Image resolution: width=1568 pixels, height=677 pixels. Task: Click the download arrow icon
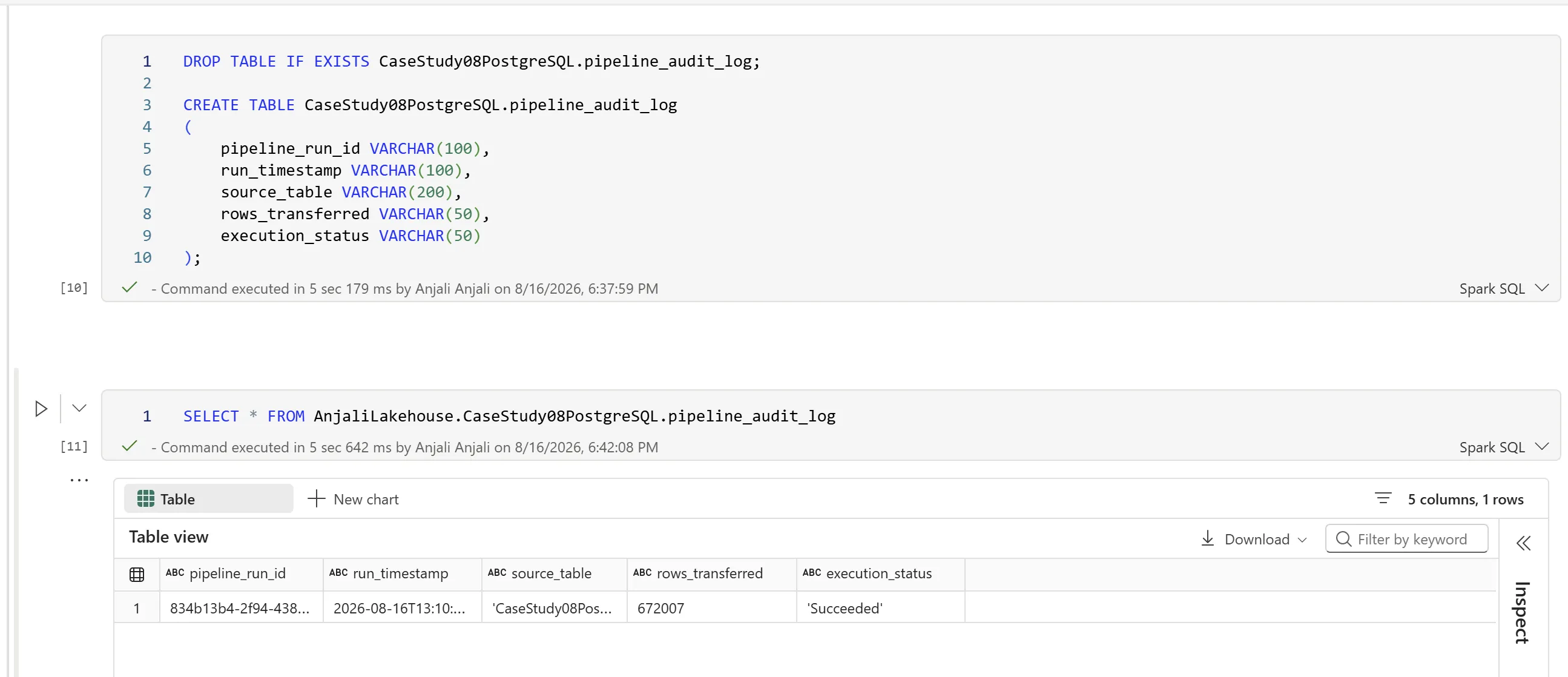tap(1208, 538)
